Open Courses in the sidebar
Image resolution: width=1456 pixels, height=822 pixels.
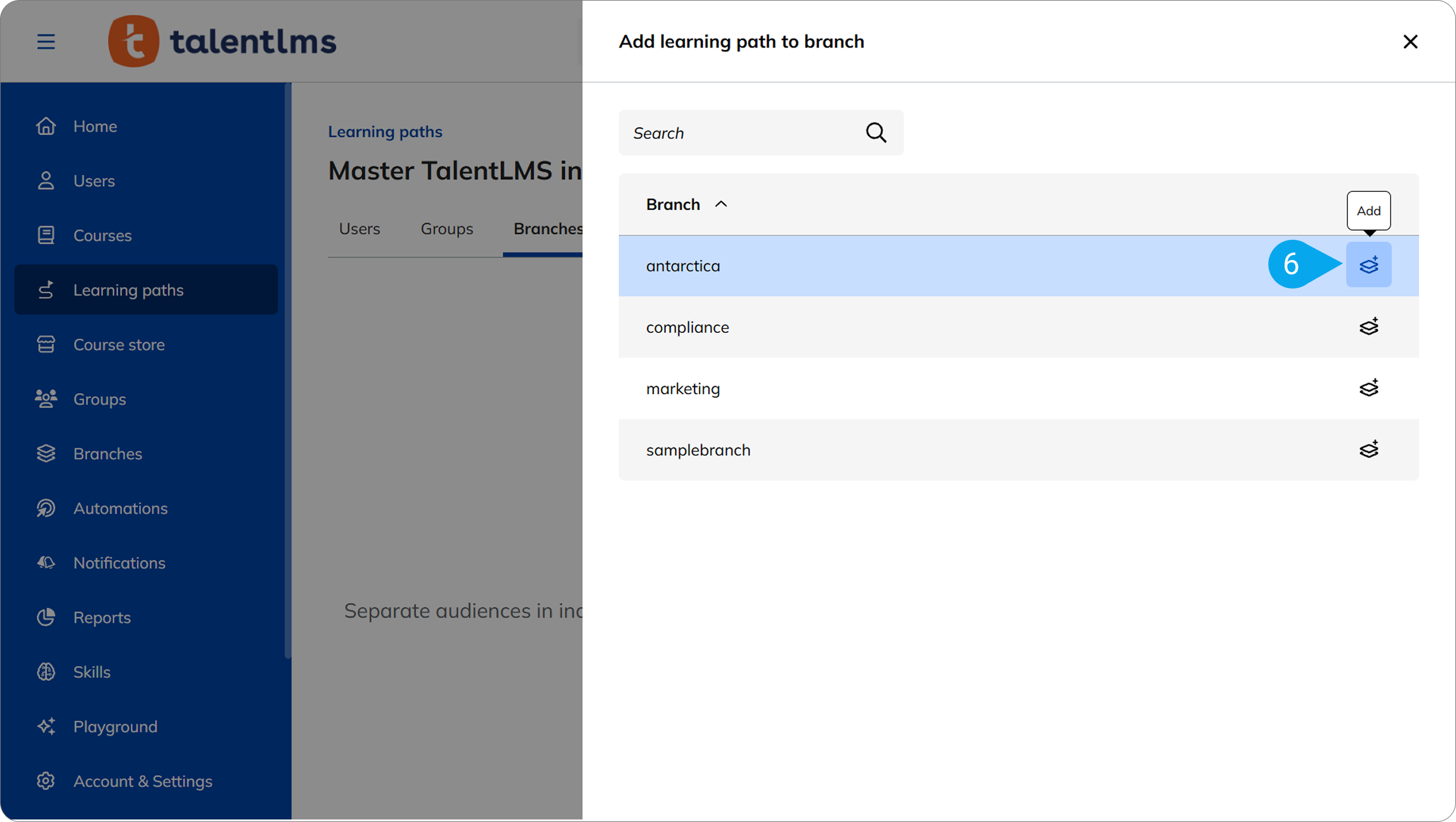coord(146,235)
